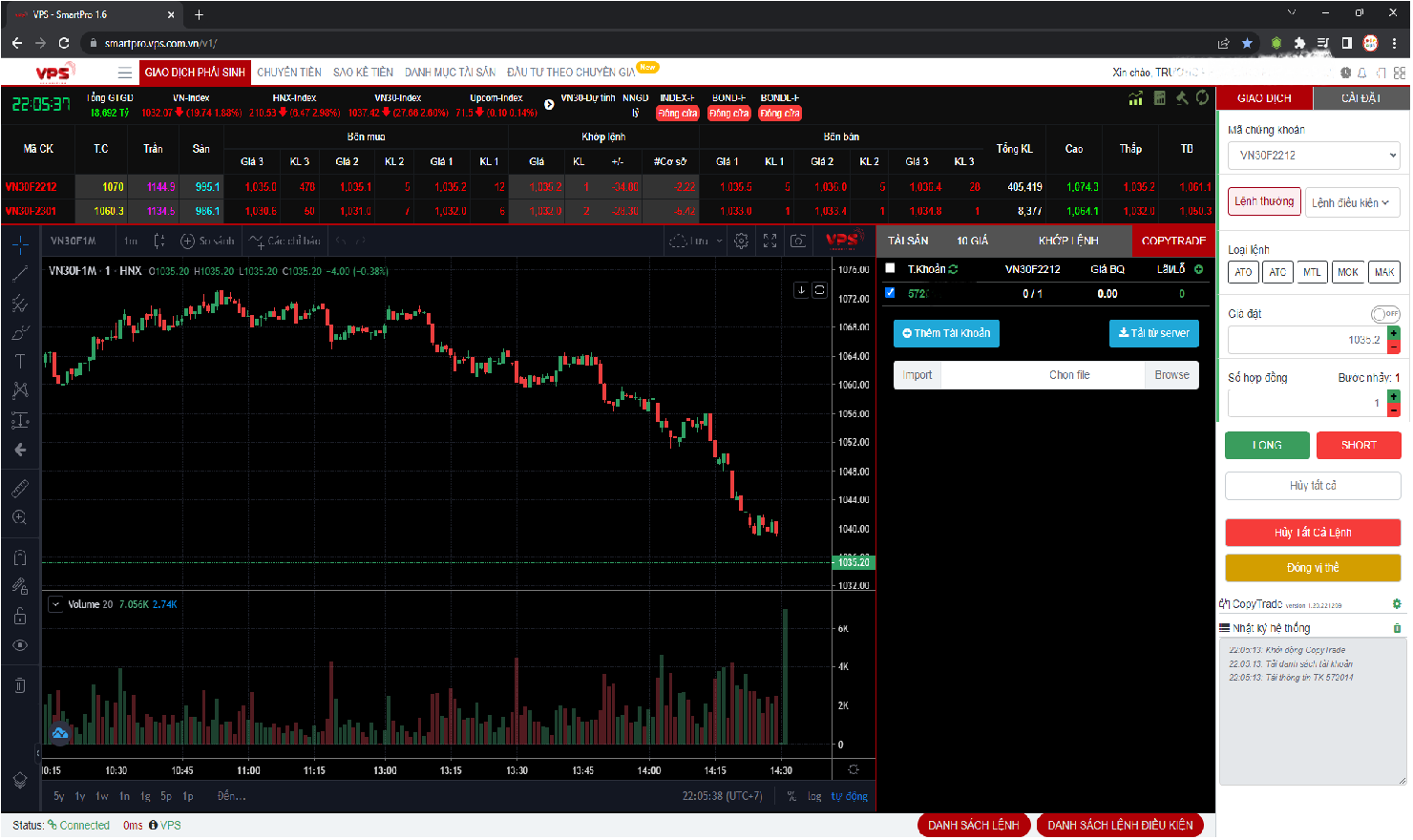Choose the measure ruler tool
Image resolution: width=1413 pixels, height=840 pixels.
(x=20, y=489)
